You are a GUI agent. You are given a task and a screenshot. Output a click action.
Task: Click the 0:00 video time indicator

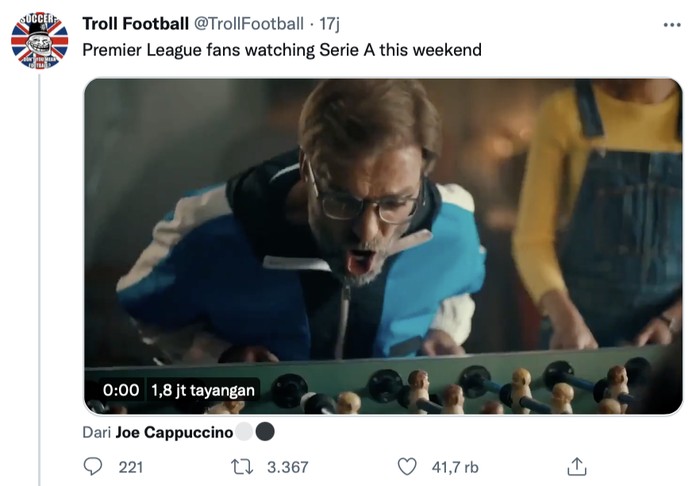(121, 389)
